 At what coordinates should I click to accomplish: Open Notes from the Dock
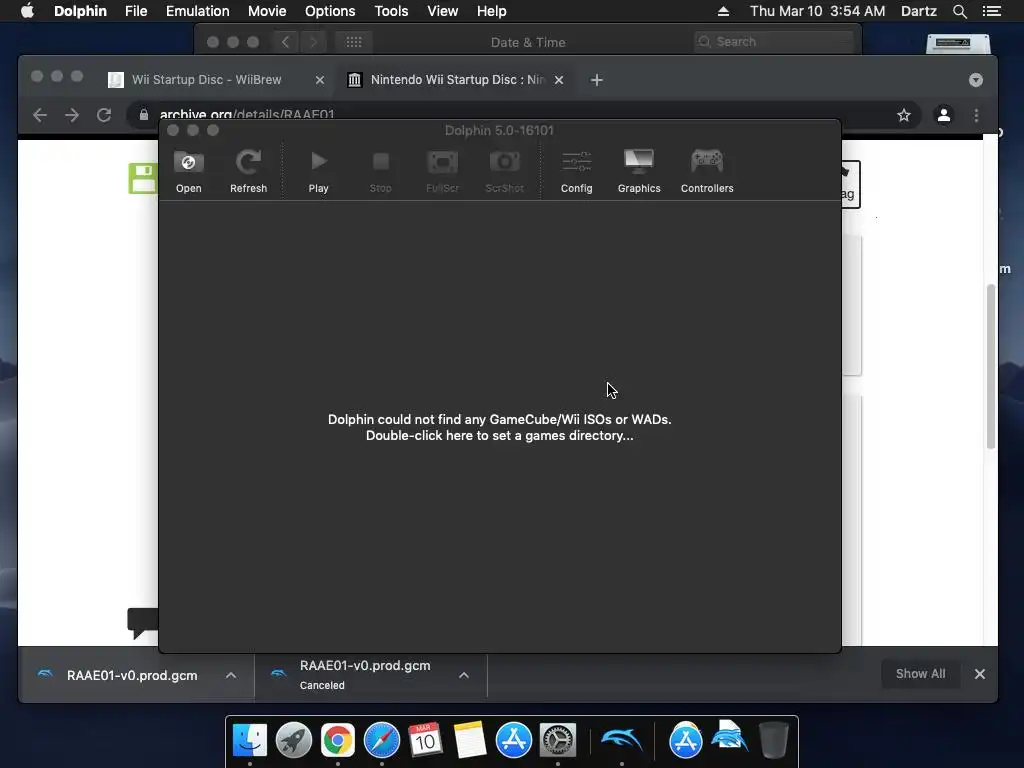(x=470, y=740)
